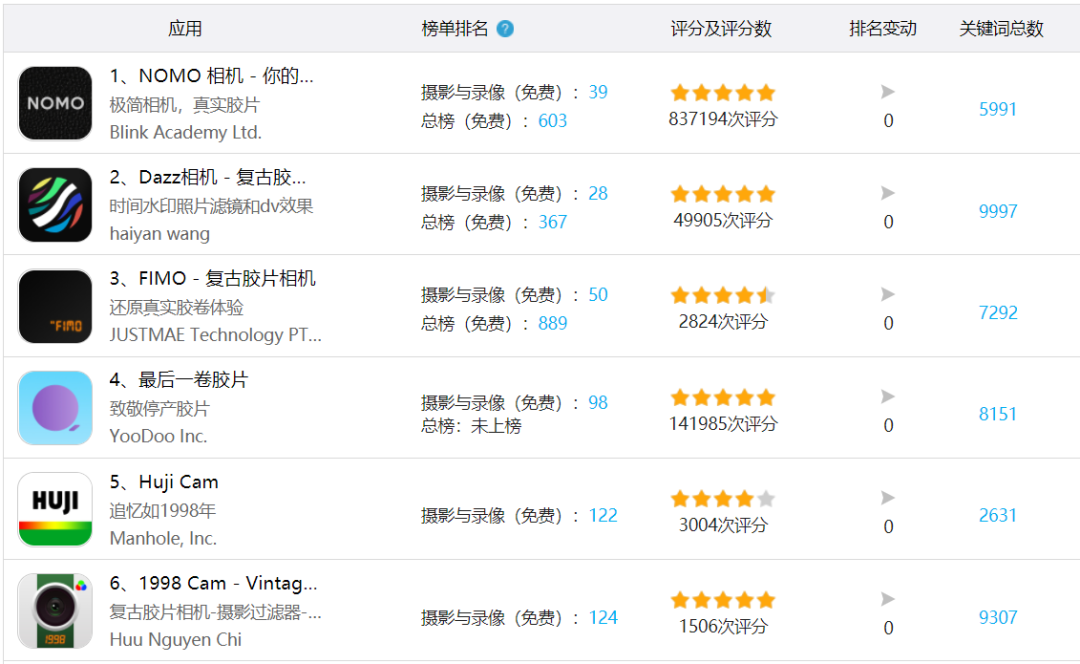Click the 1998 Cam app icon
The image size is (1080, 664).
click(55, 611)
